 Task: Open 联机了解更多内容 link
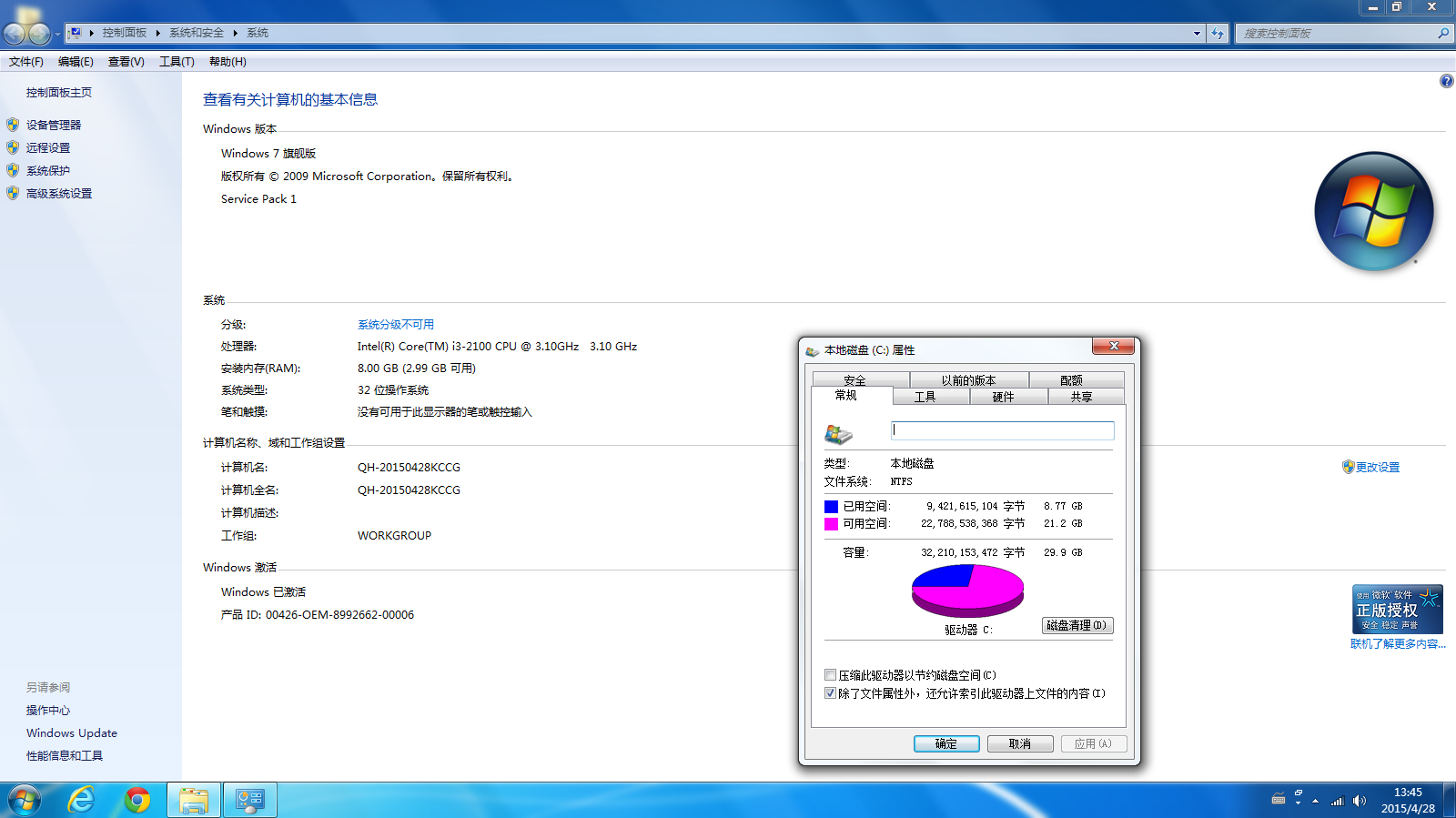[x=1398, y=643]
